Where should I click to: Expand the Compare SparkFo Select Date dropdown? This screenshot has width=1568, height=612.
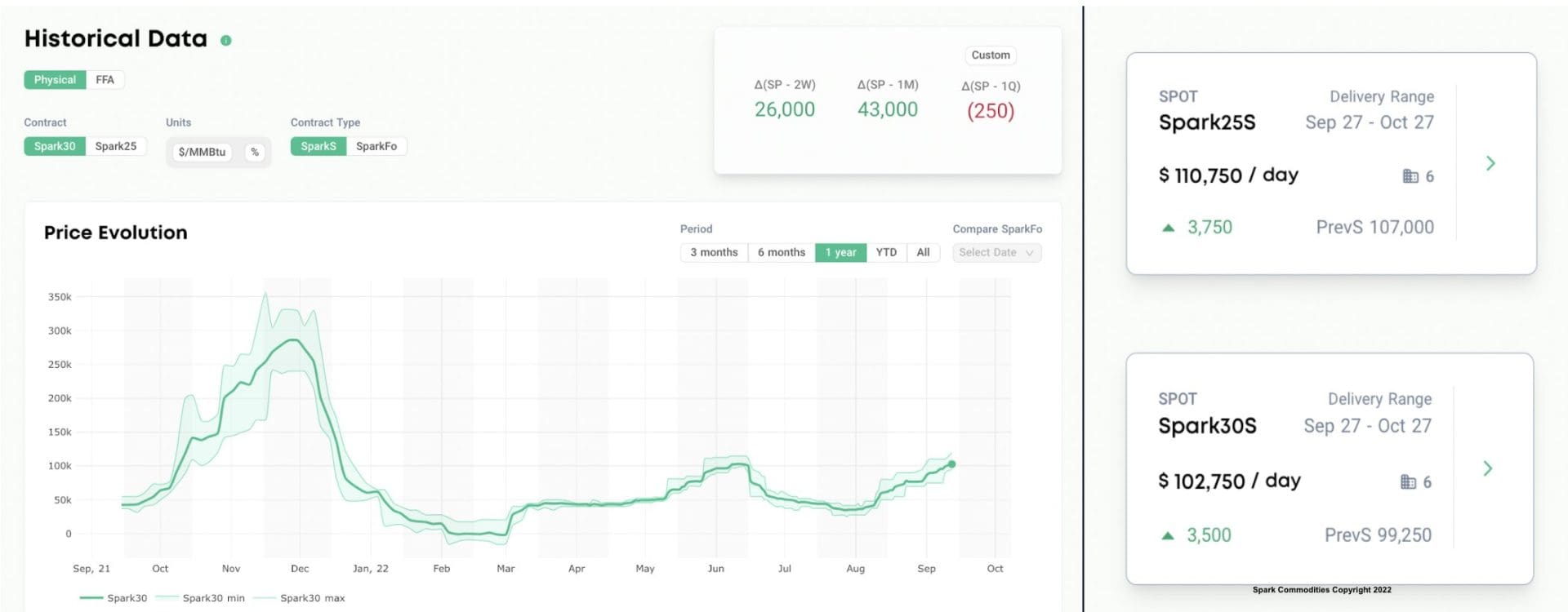click(x=996, y=253)
